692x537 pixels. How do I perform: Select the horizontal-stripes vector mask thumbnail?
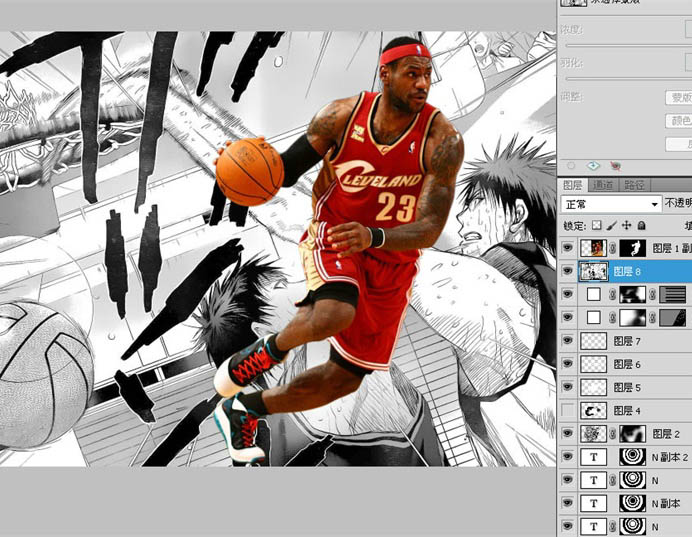(672, 294)
